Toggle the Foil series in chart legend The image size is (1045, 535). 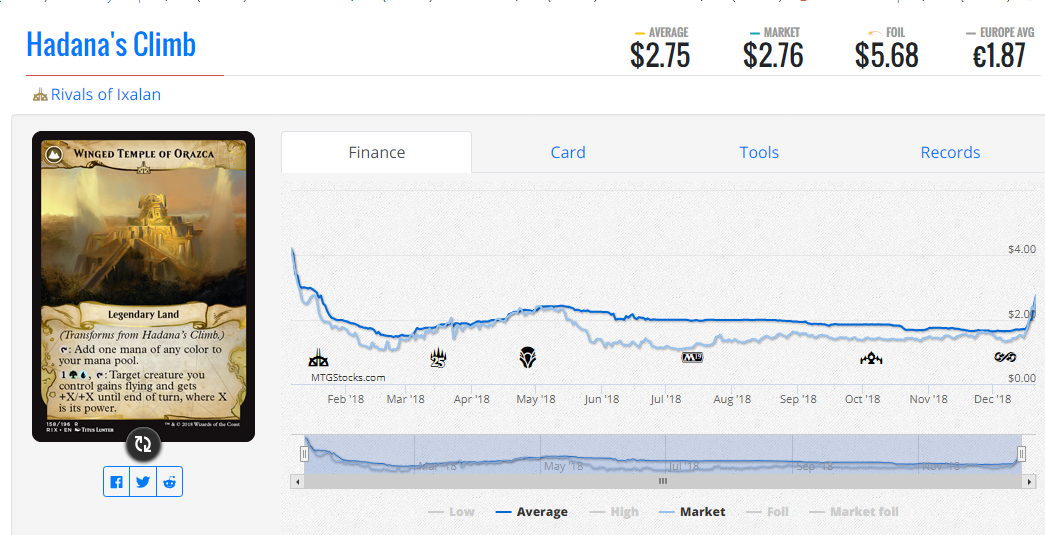pyautogui.click(x=766, y=512)
